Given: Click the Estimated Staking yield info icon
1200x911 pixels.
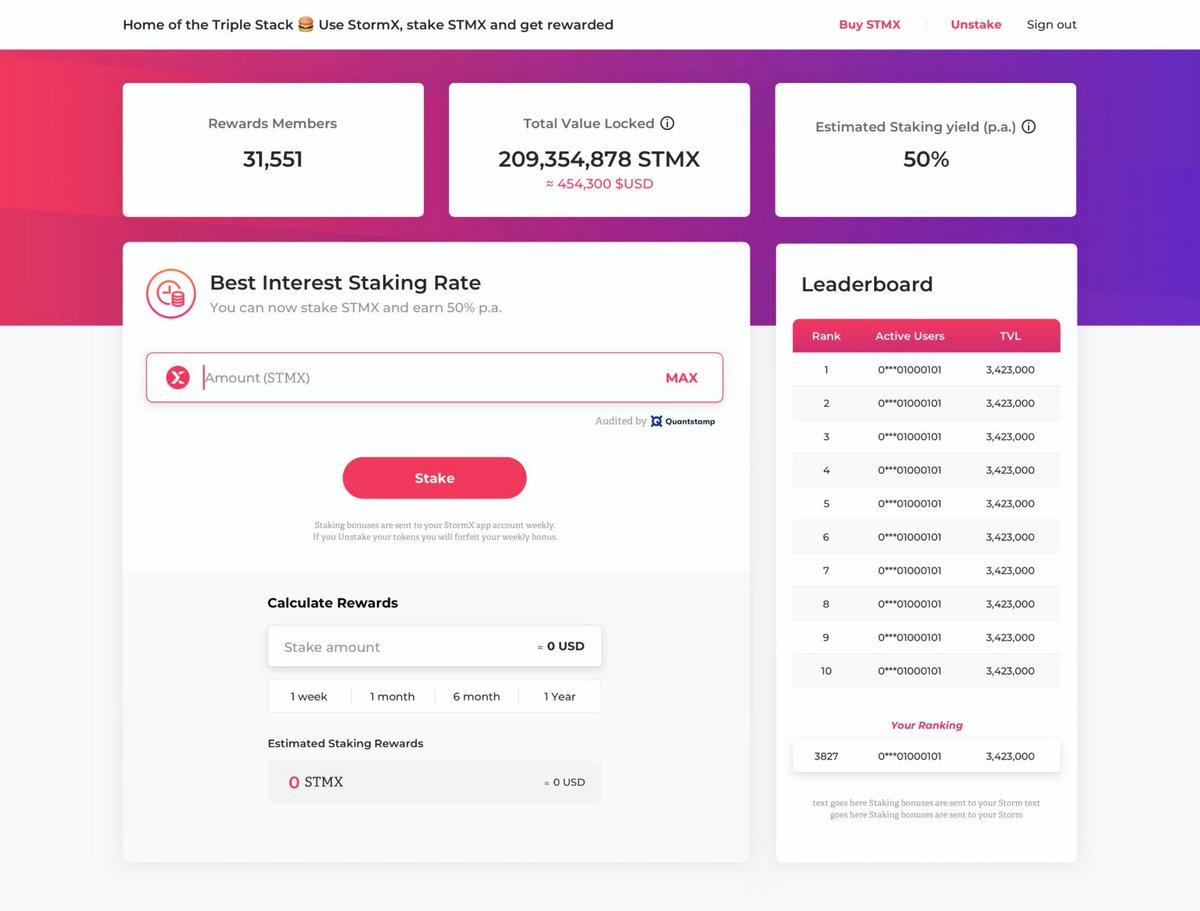Looking at the screenshot, I should tap(1028, 127).
